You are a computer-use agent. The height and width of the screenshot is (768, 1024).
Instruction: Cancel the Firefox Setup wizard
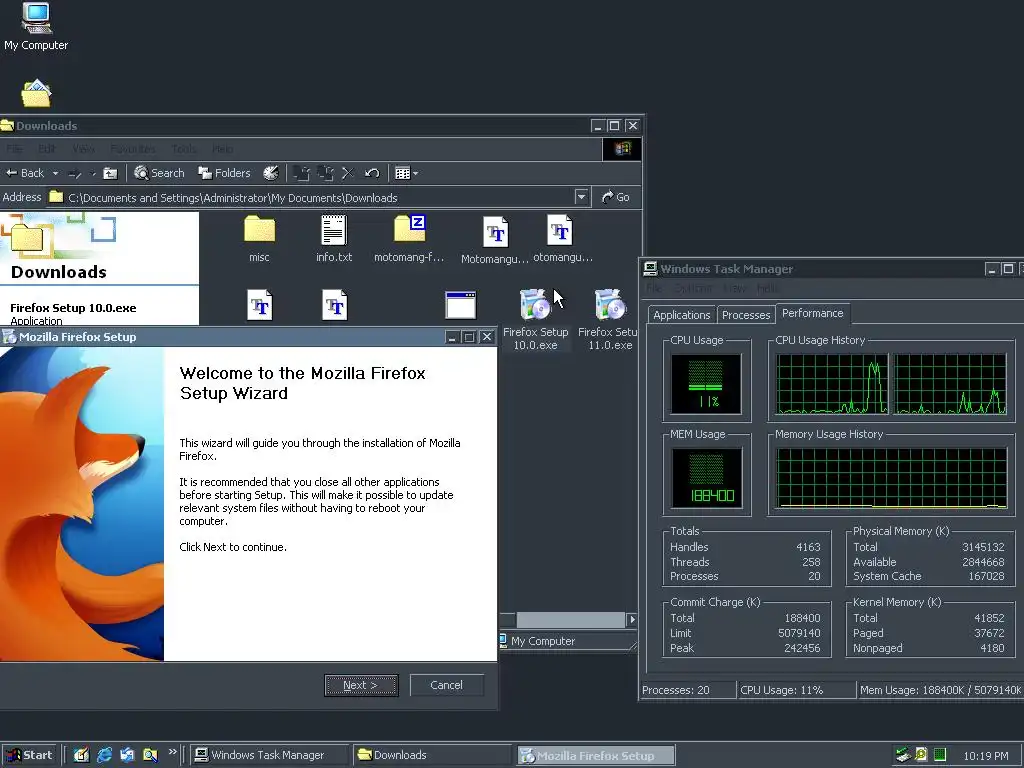tap(447, 685)
